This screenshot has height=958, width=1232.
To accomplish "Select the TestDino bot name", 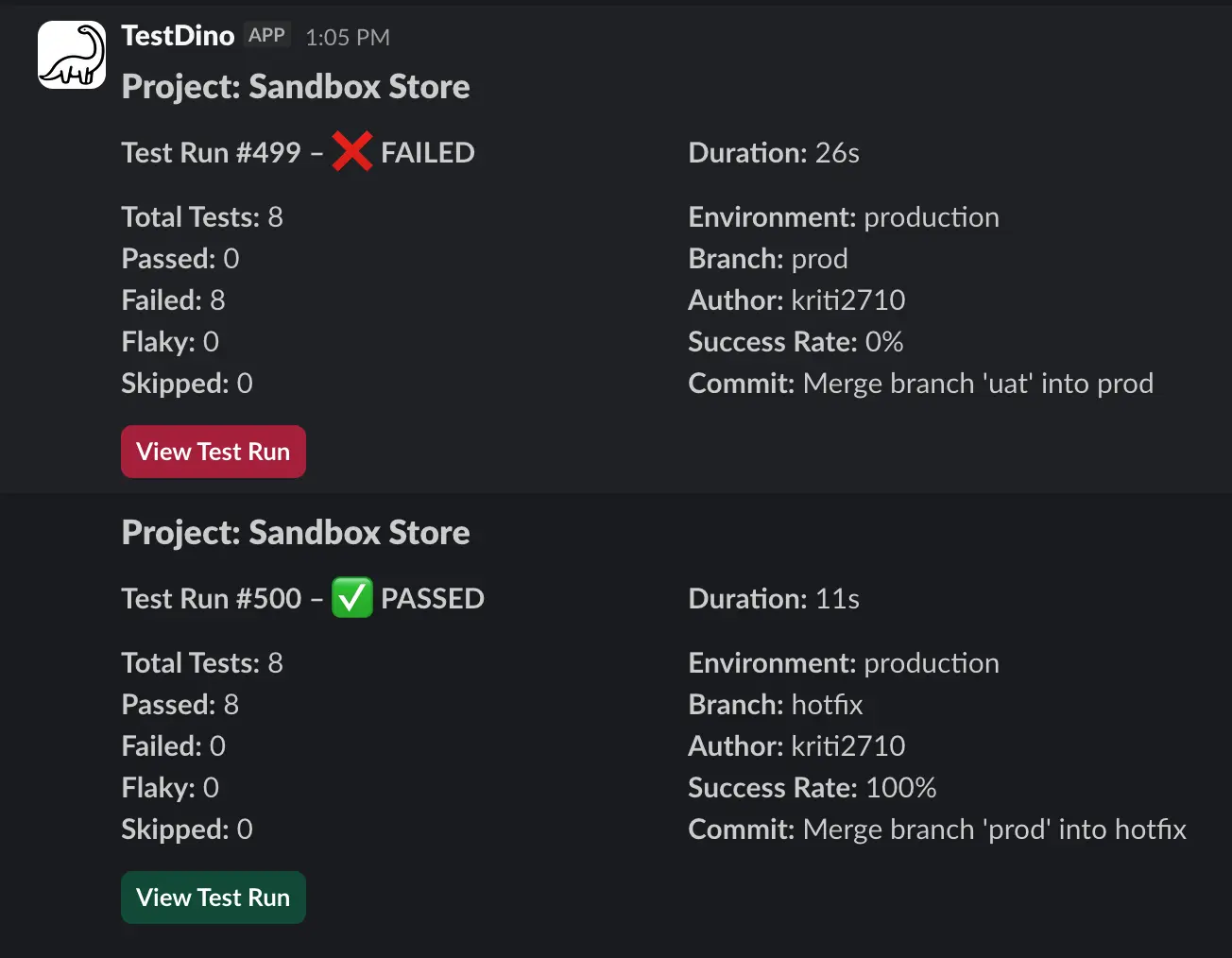I will click(x=178, y=36).
